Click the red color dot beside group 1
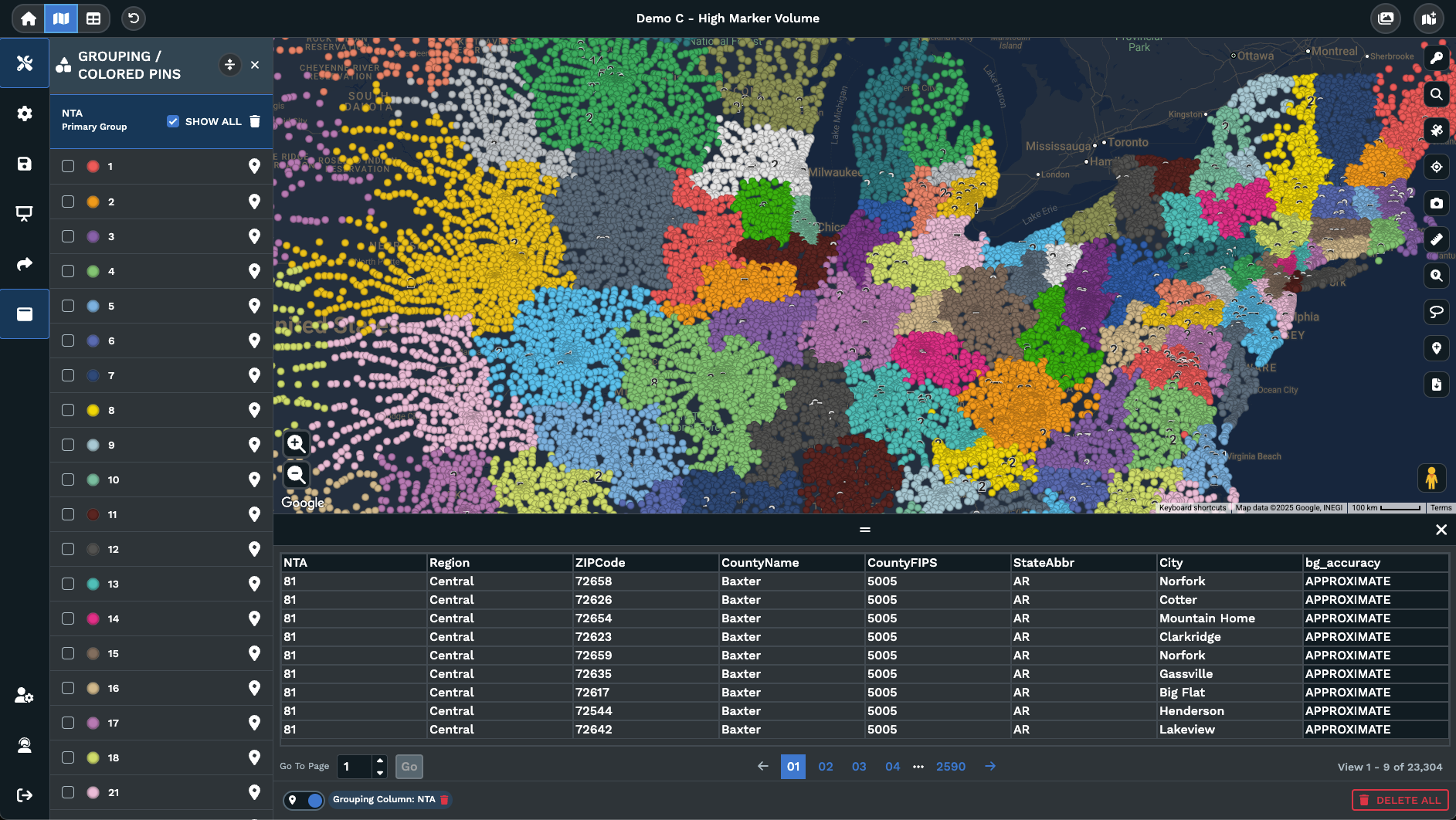The image size is (1456, 820). (x=93, y=166)
